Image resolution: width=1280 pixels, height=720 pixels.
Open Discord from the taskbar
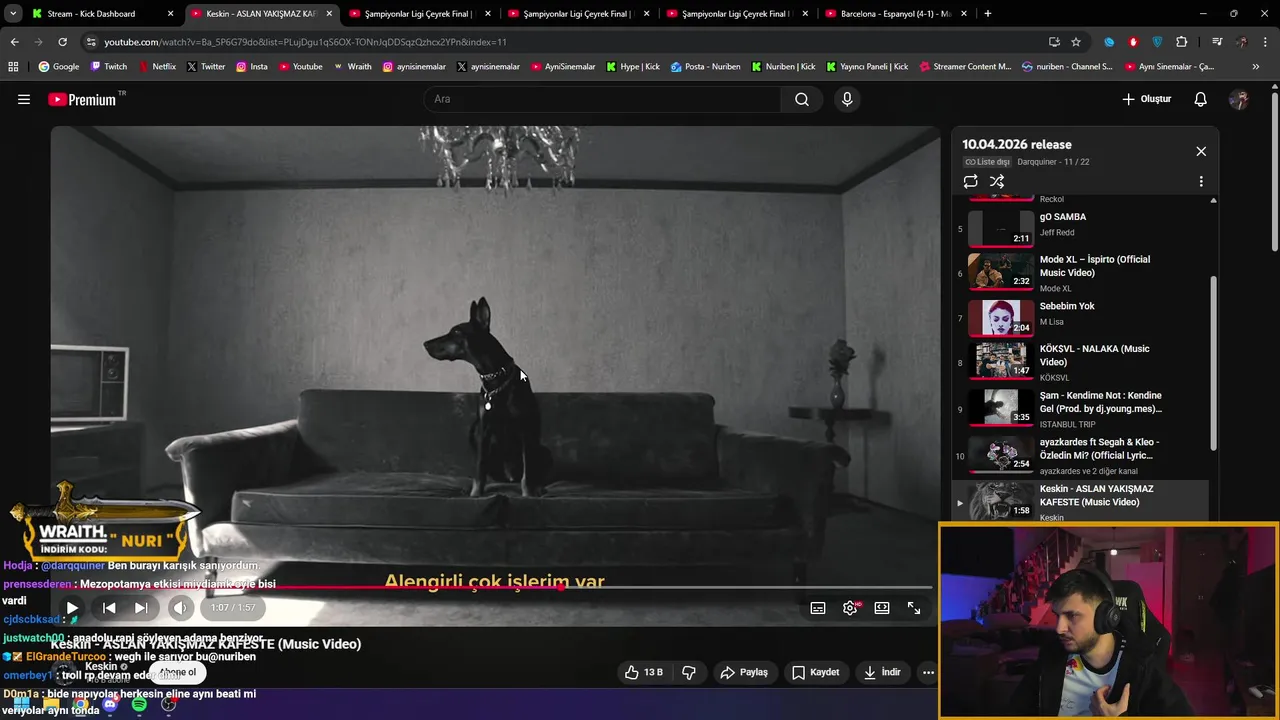(x=110, y=705)
